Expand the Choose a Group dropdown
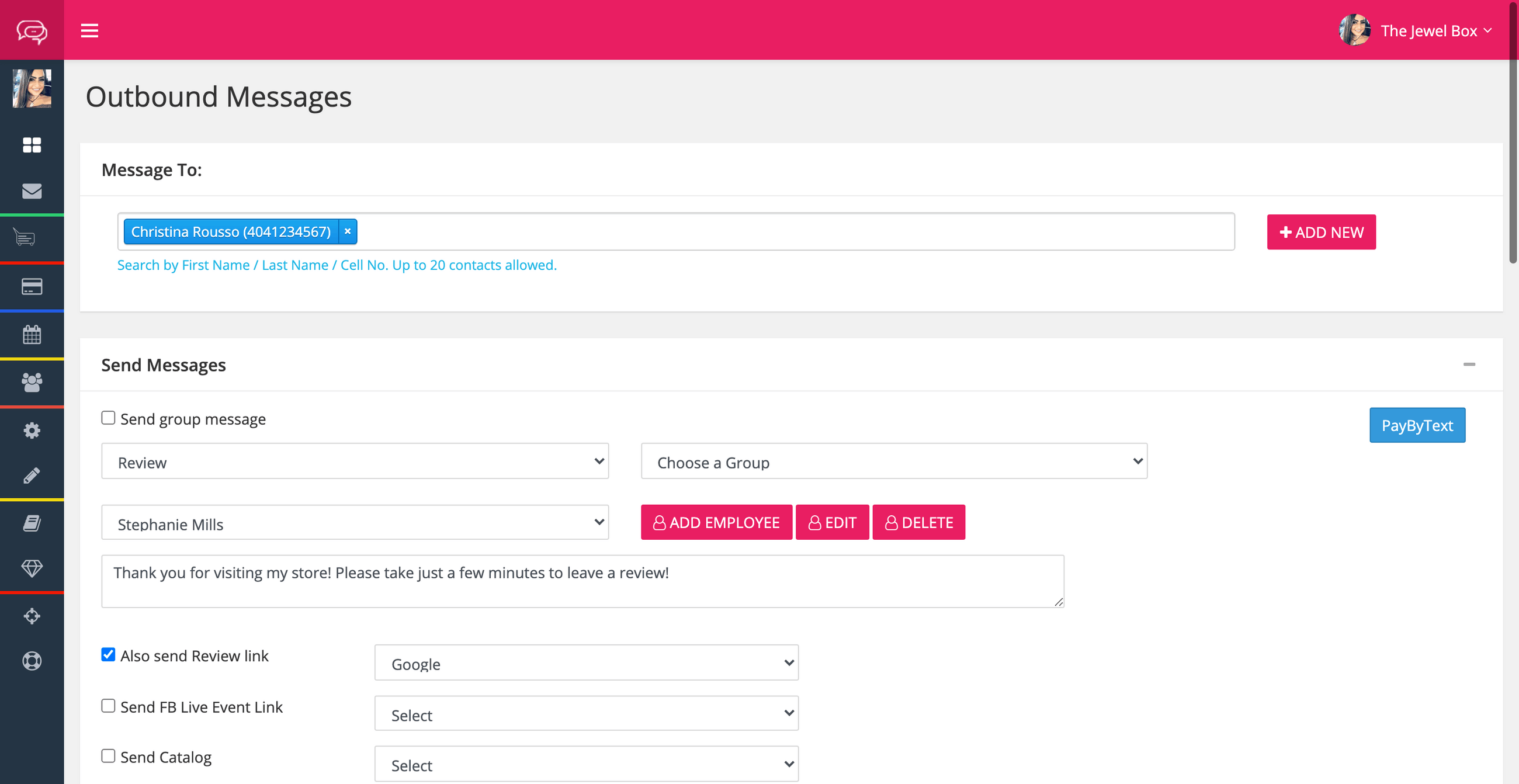Screen dimensions: 1519x784 893,462
